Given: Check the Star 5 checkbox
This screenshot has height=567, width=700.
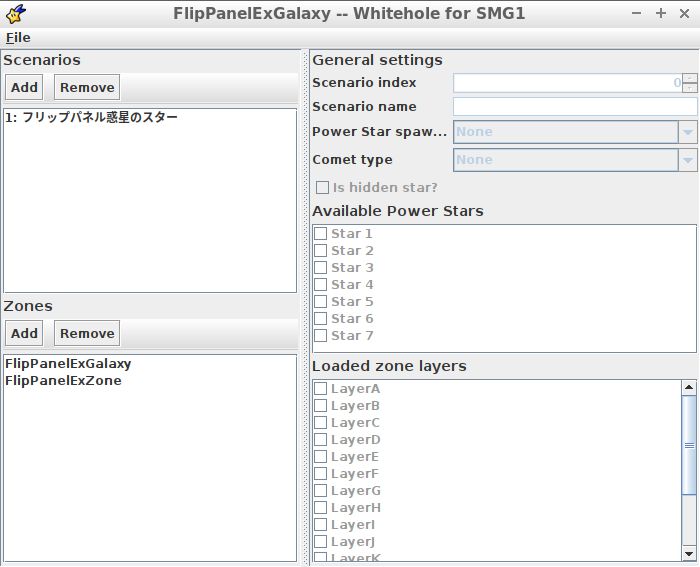Looking at the screenshot, I should click(321, 301).
